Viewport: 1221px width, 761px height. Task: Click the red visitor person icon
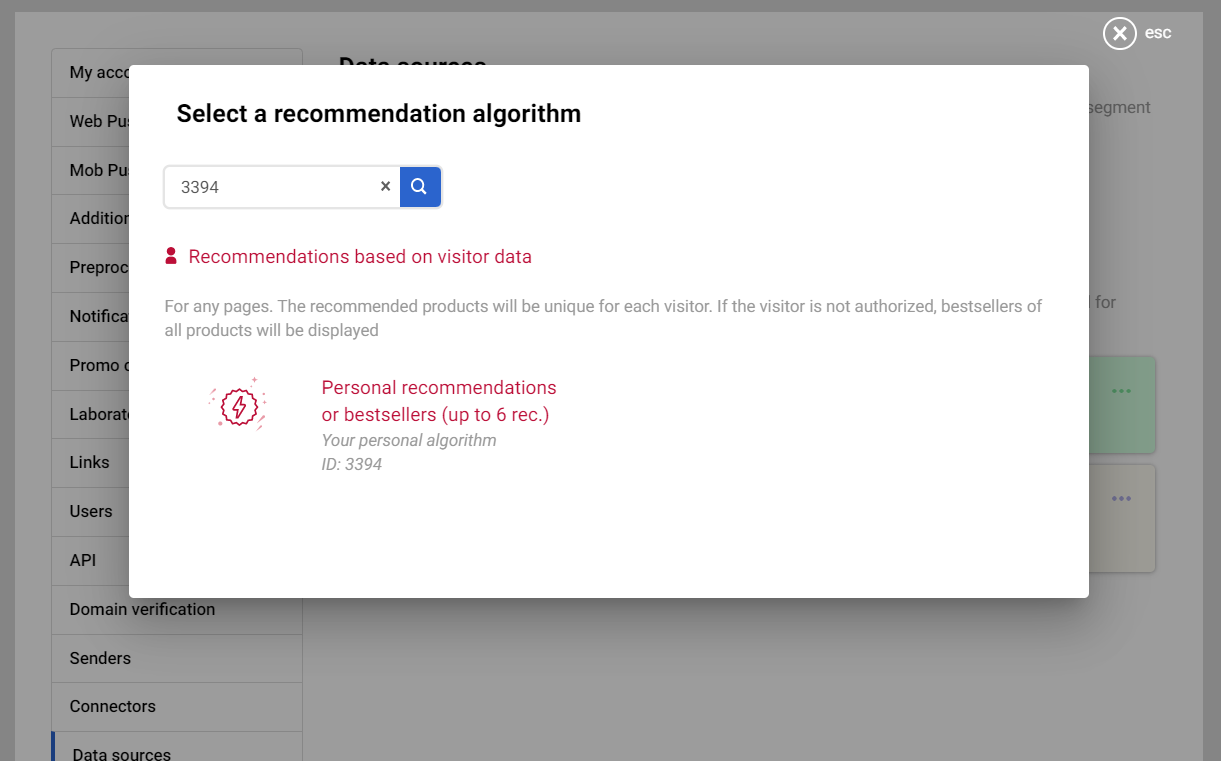point(171,257)
